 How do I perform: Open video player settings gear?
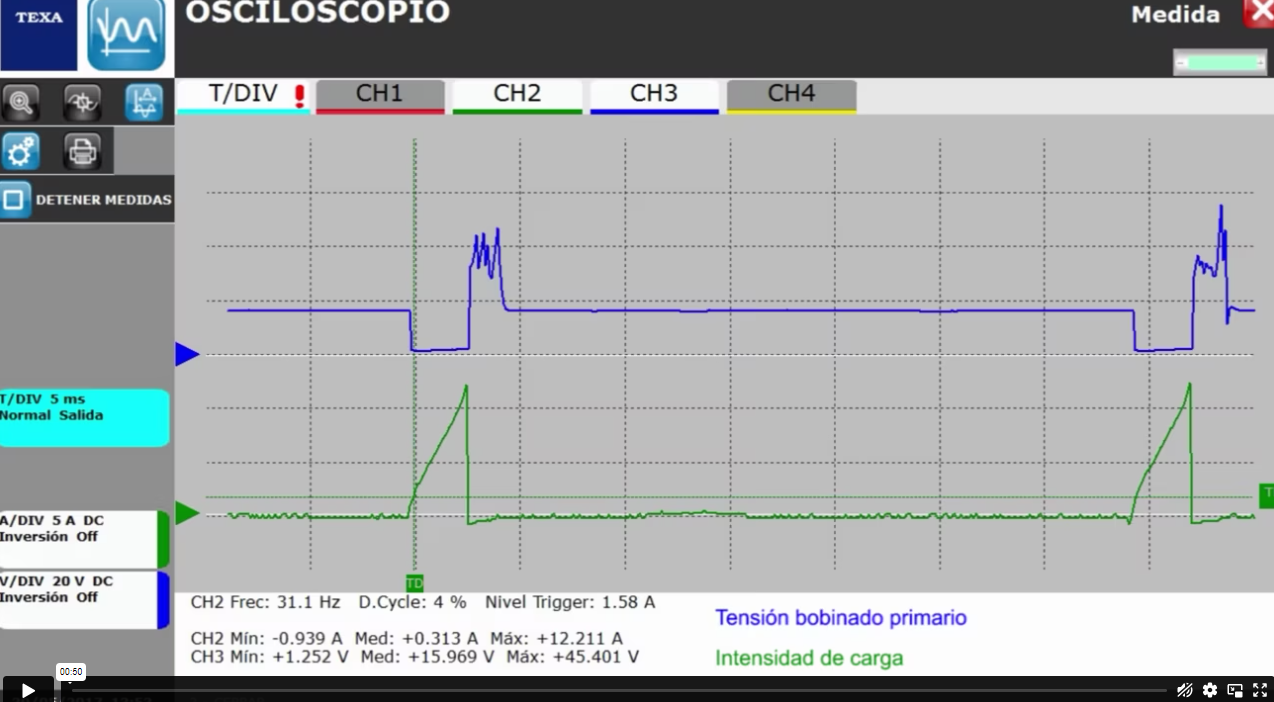[x=1210, y=690]
